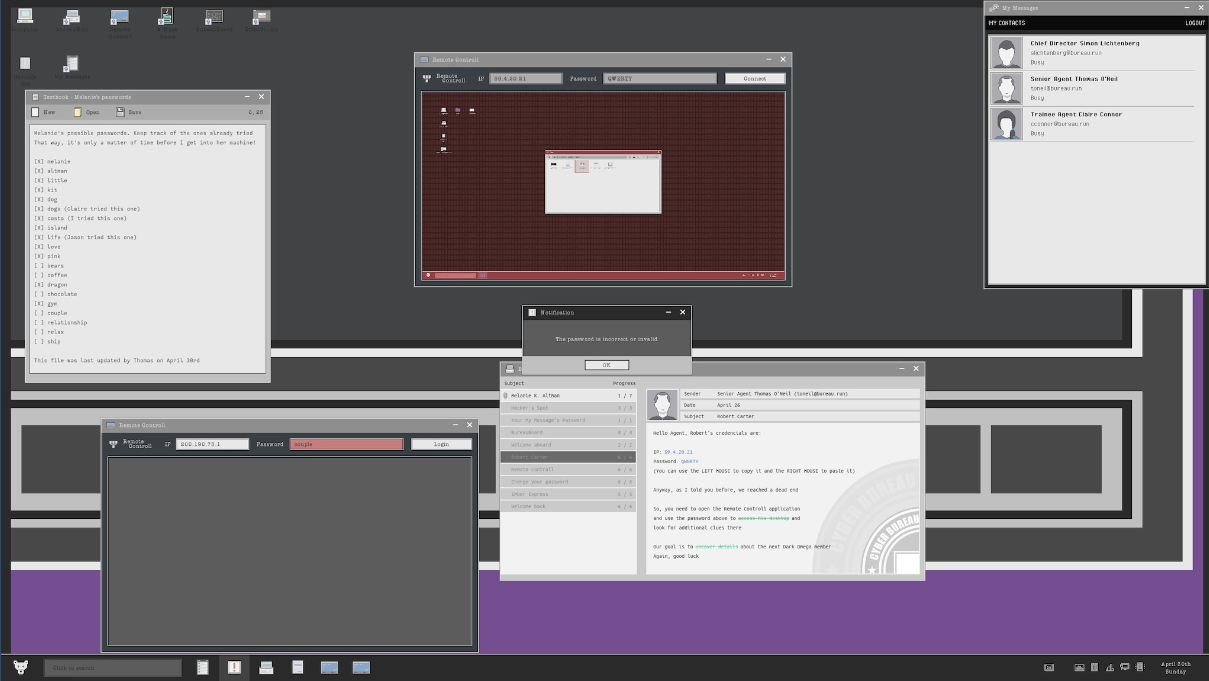Click the network icon in the system tray

tap(1110, 667)
